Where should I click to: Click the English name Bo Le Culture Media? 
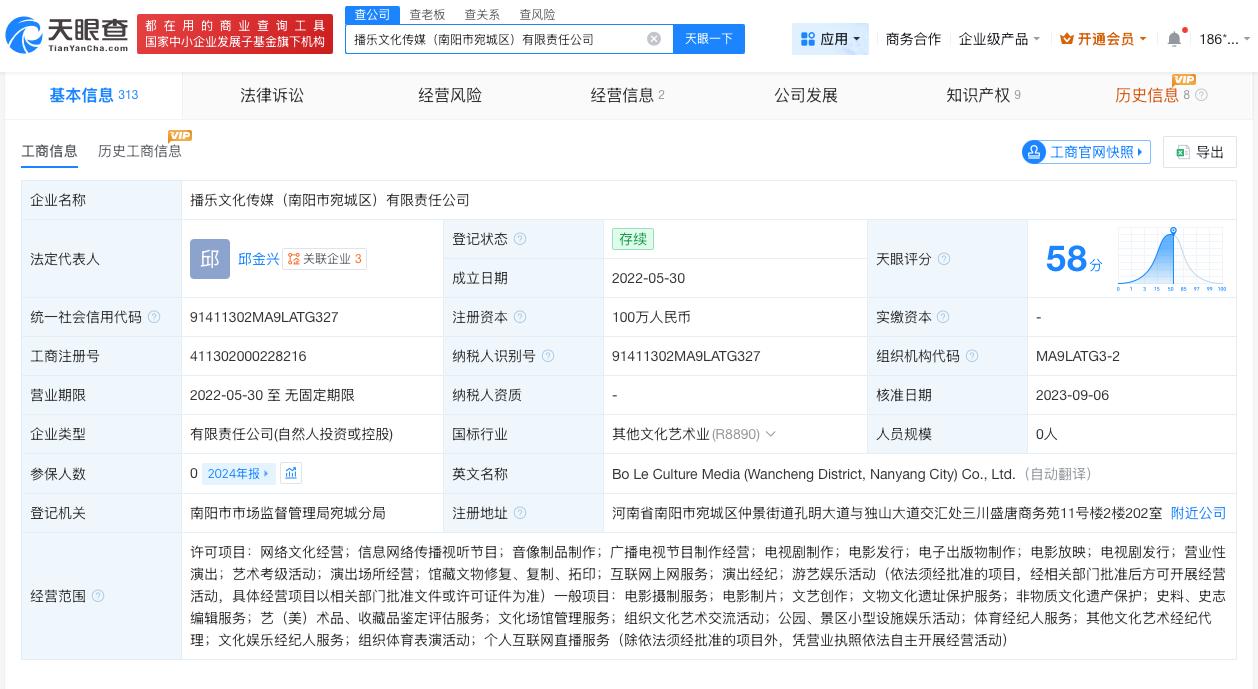813,474
